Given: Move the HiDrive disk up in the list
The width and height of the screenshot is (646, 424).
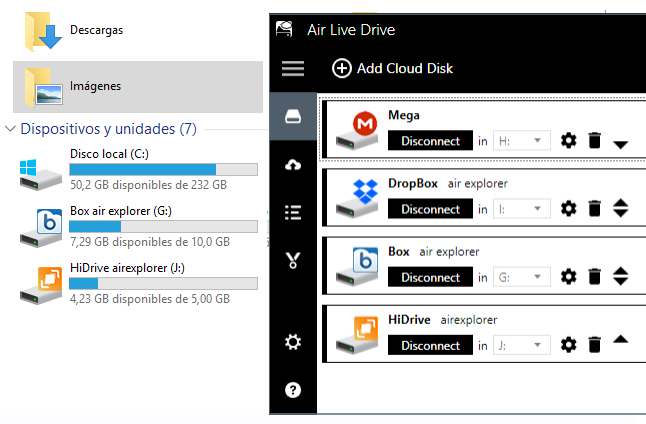Looking at the screenshot, I should click(620, 340).
